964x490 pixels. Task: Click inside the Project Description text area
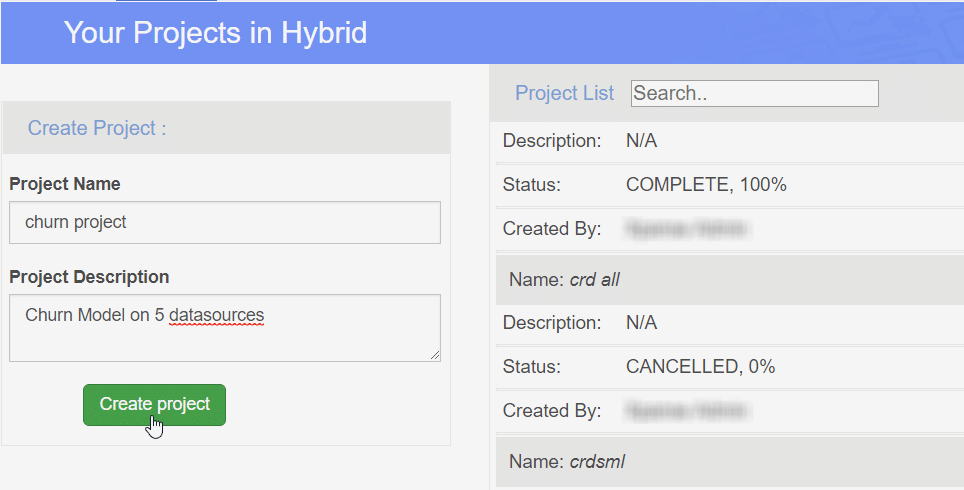coord(224,328)
